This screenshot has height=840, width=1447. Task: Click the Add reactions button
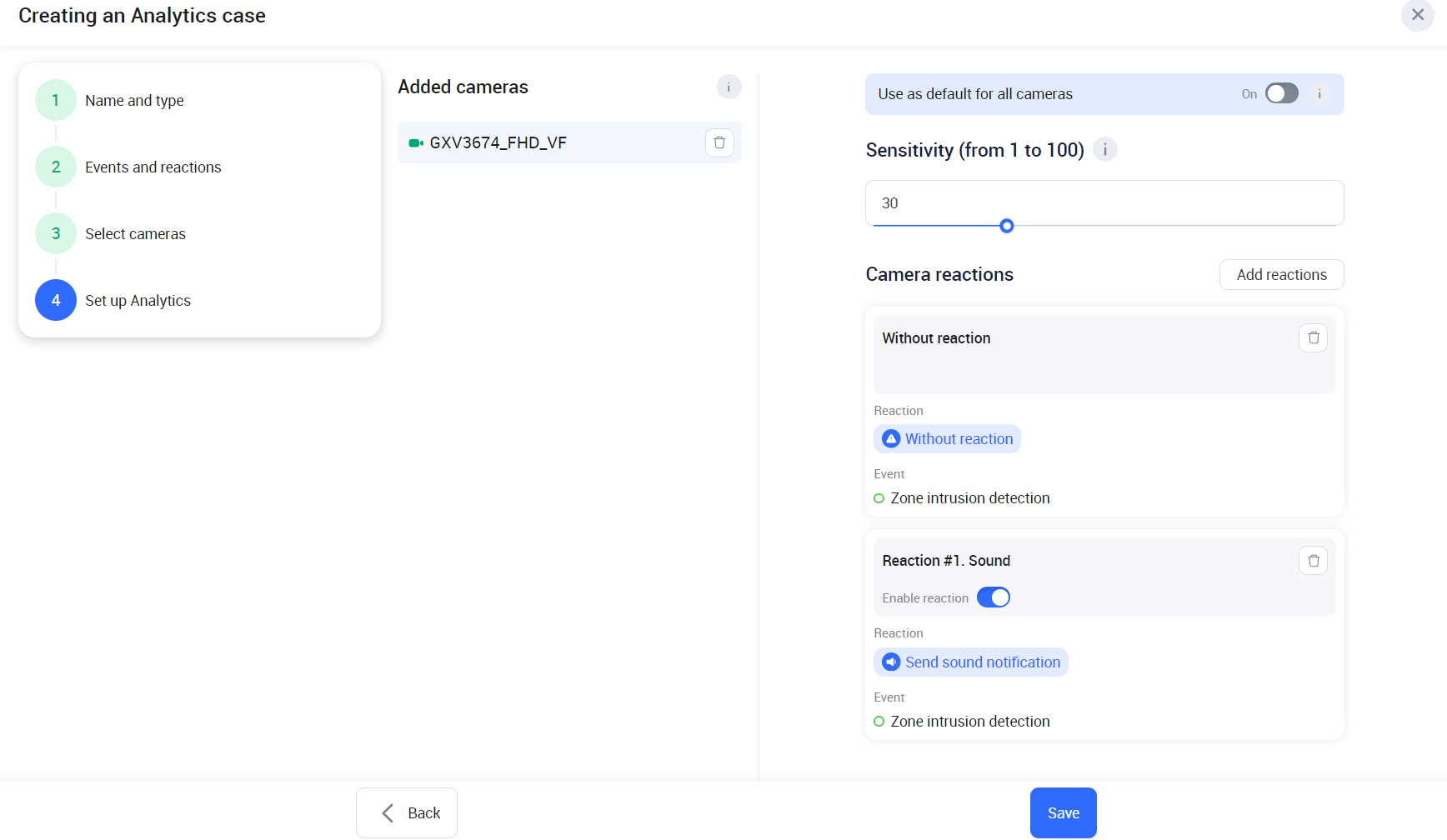coord(1281,275)
